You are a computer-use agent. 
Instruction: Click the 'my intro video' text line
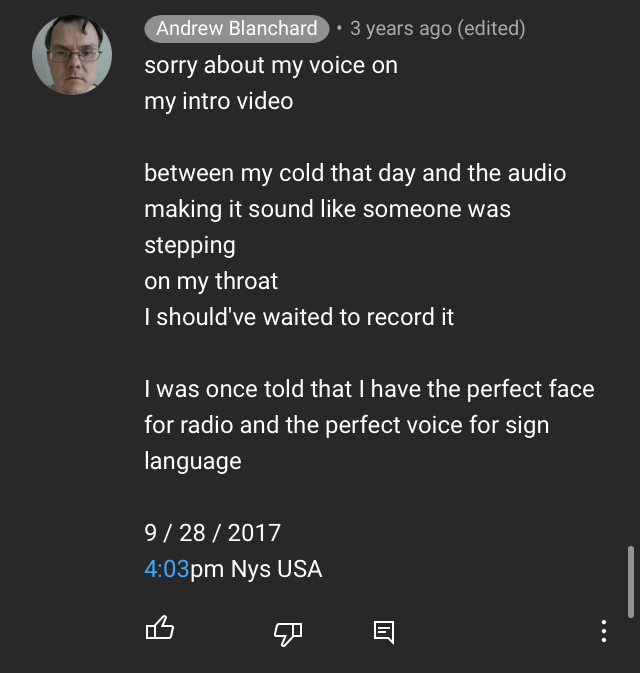coord(218,102)
